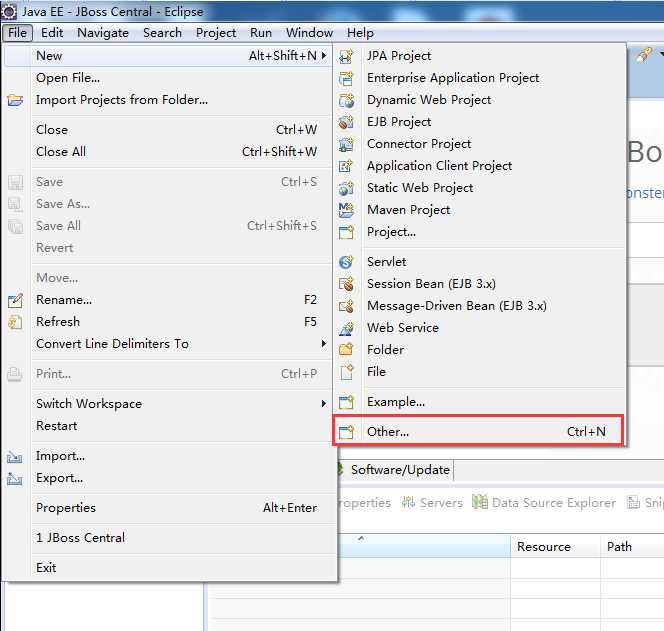
Task: Select Maven Project in the New submenu
Action: click(x=480, y=210)
